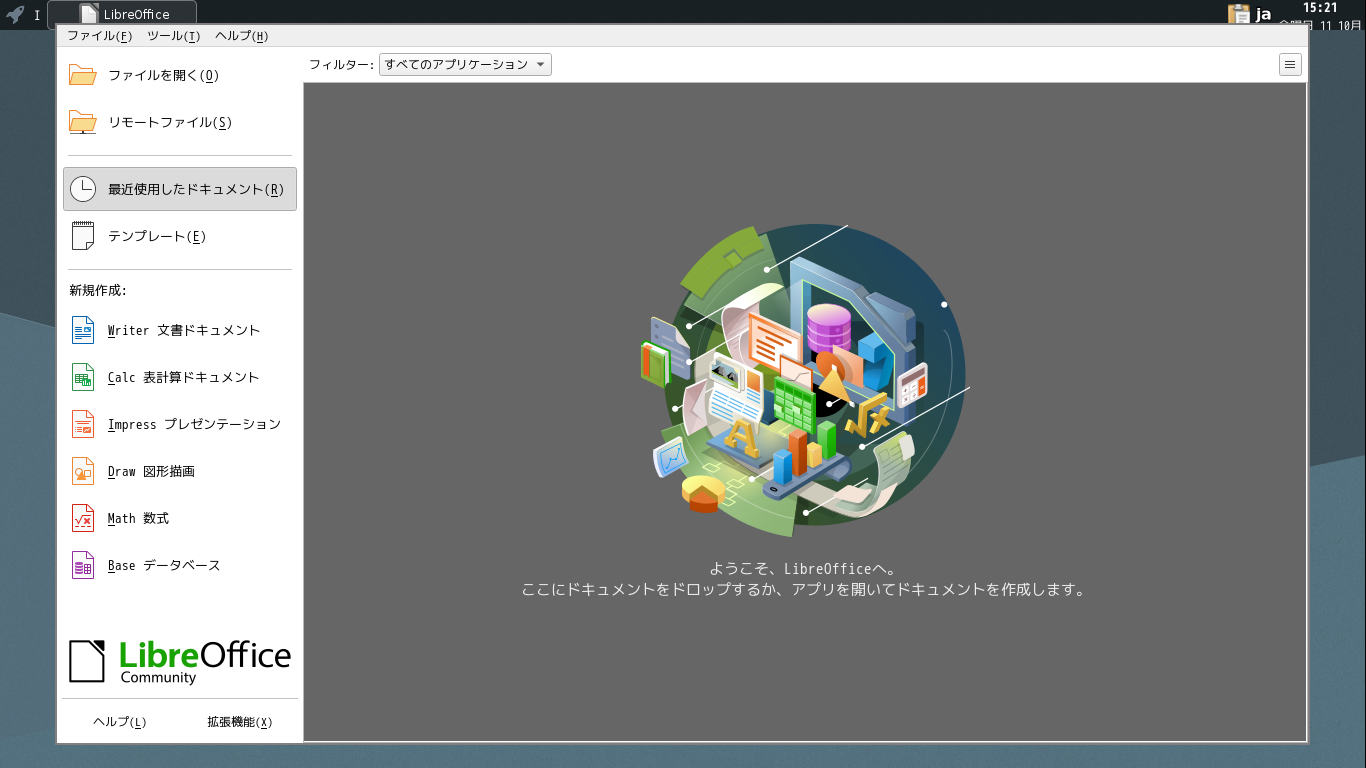This screenshot has height=768, width=1366.
Task: Open the ヘルプ(H) menu in the menu bar
Action: pyautogui.click(x=241, y=36)
